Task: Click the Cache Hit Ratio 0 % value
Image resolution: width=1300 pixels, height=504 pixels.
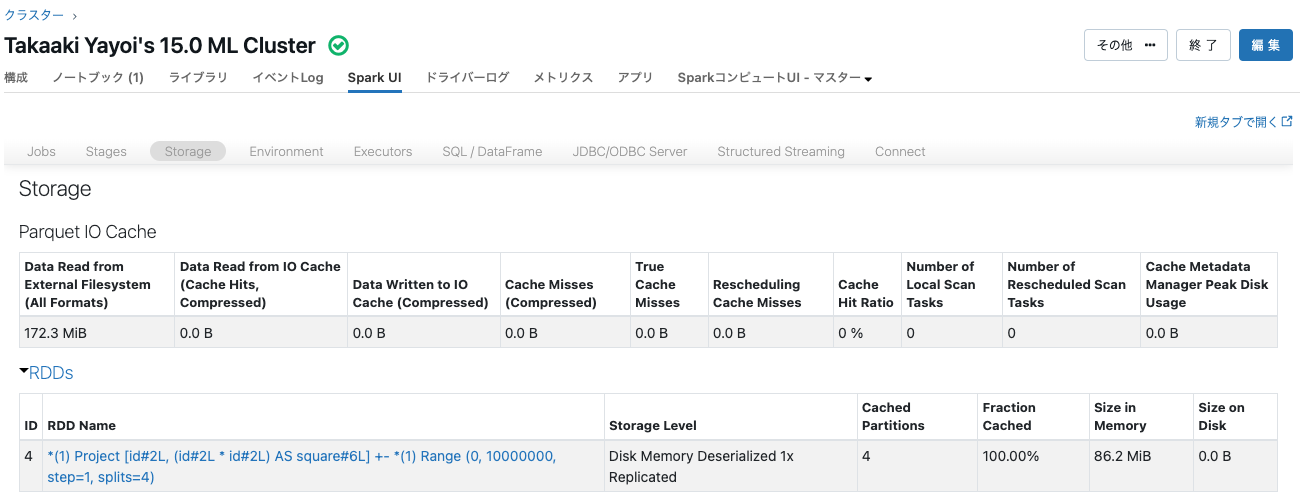Action: click(x=850, y=333)
